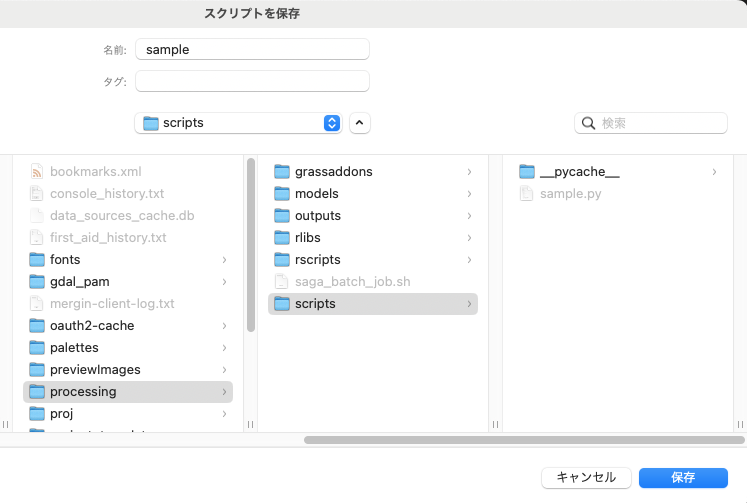Expand the grassaddons folder chevron
The width and height of the screenshot is (747, 503).
coord(469,171)
